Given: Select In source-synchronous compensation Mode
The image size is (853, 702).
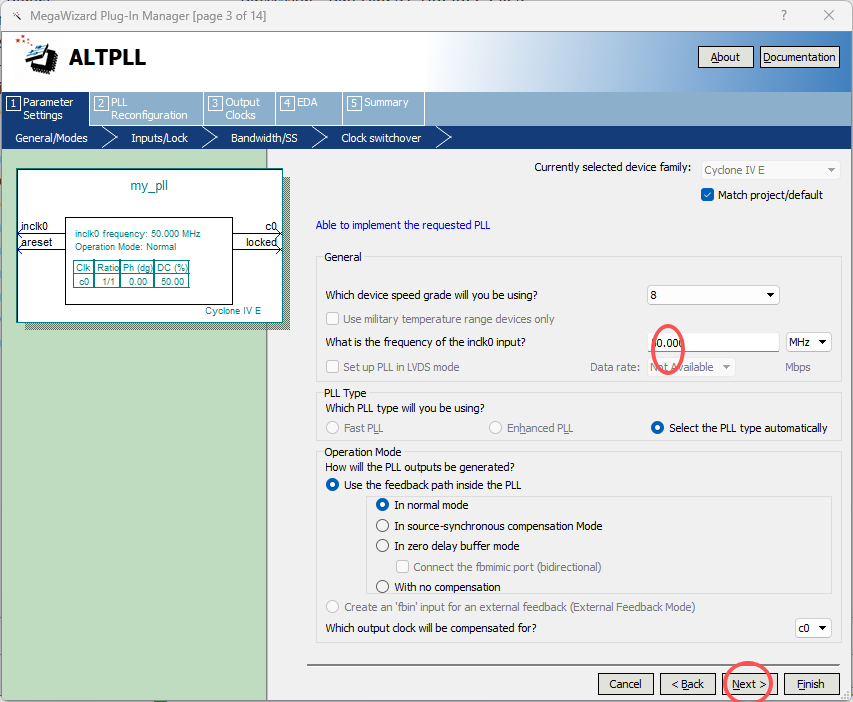Looking at the screenshot, I should click(x=382, y=526).
